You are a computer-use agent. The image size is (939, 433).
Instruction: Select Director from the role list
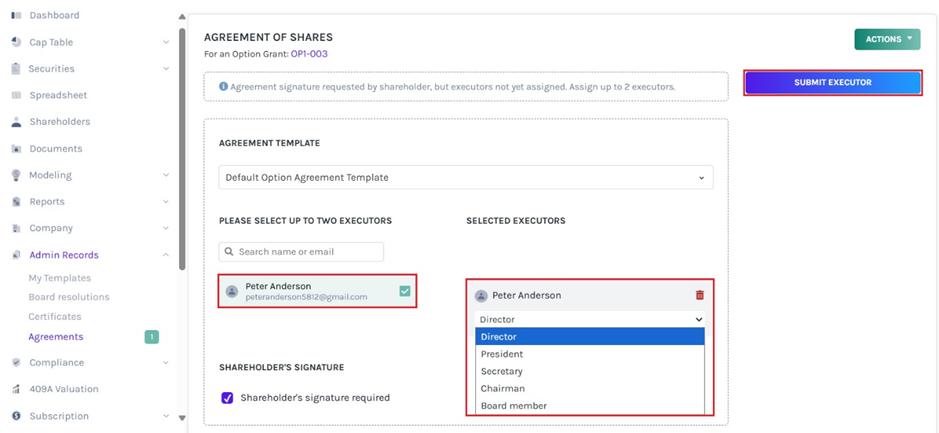click(590, 337)
